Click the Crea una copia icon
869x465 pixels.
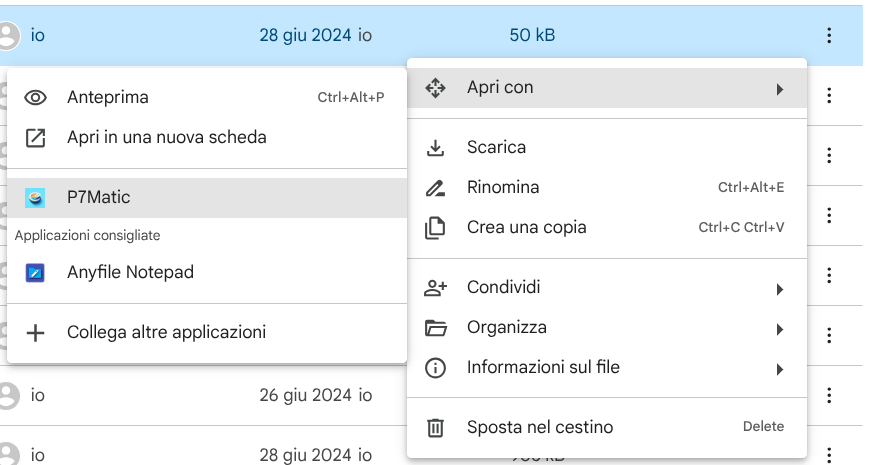435,227
